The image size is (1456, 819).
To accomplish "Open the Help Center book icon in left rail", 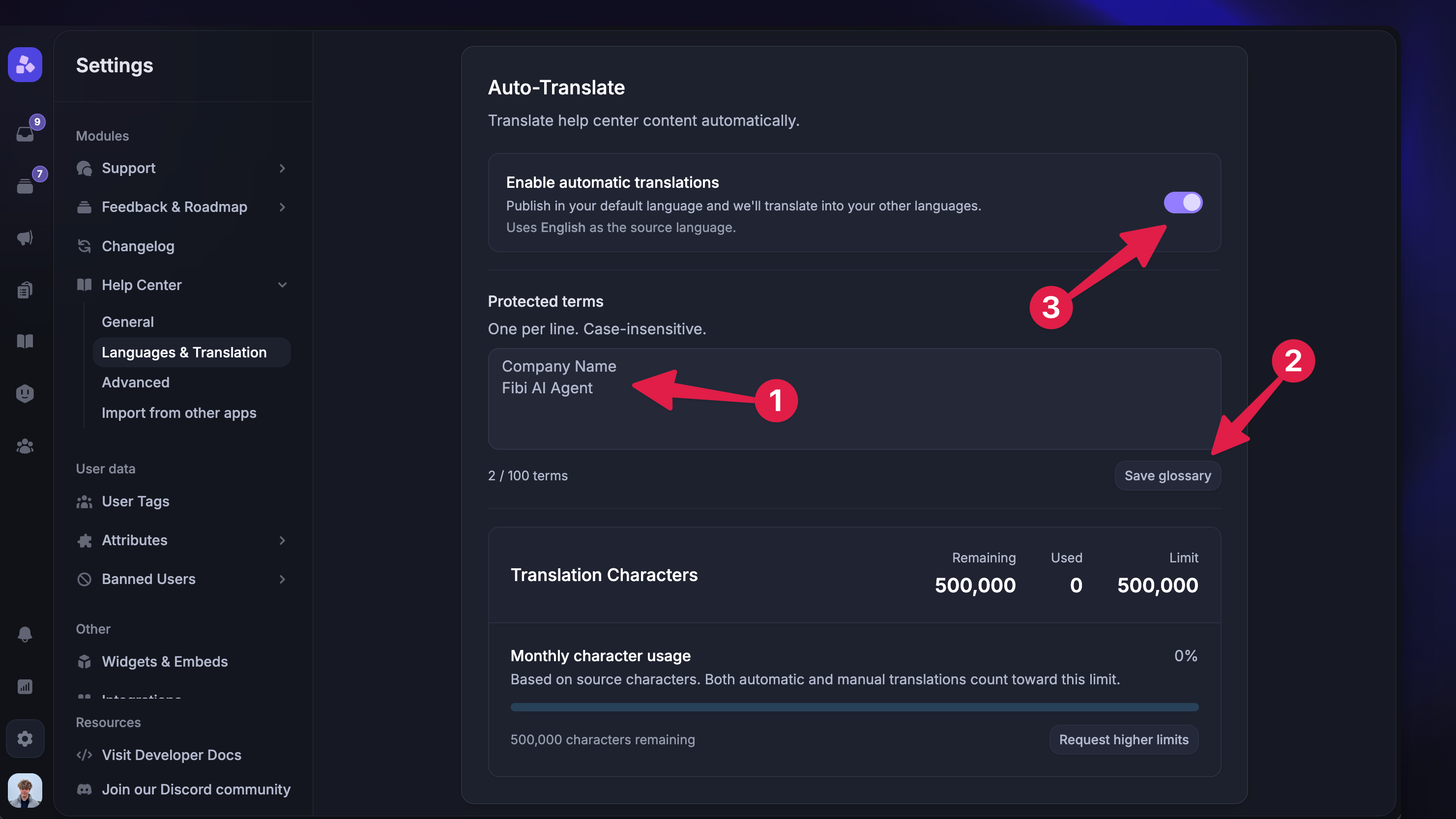I will point(25,341).
